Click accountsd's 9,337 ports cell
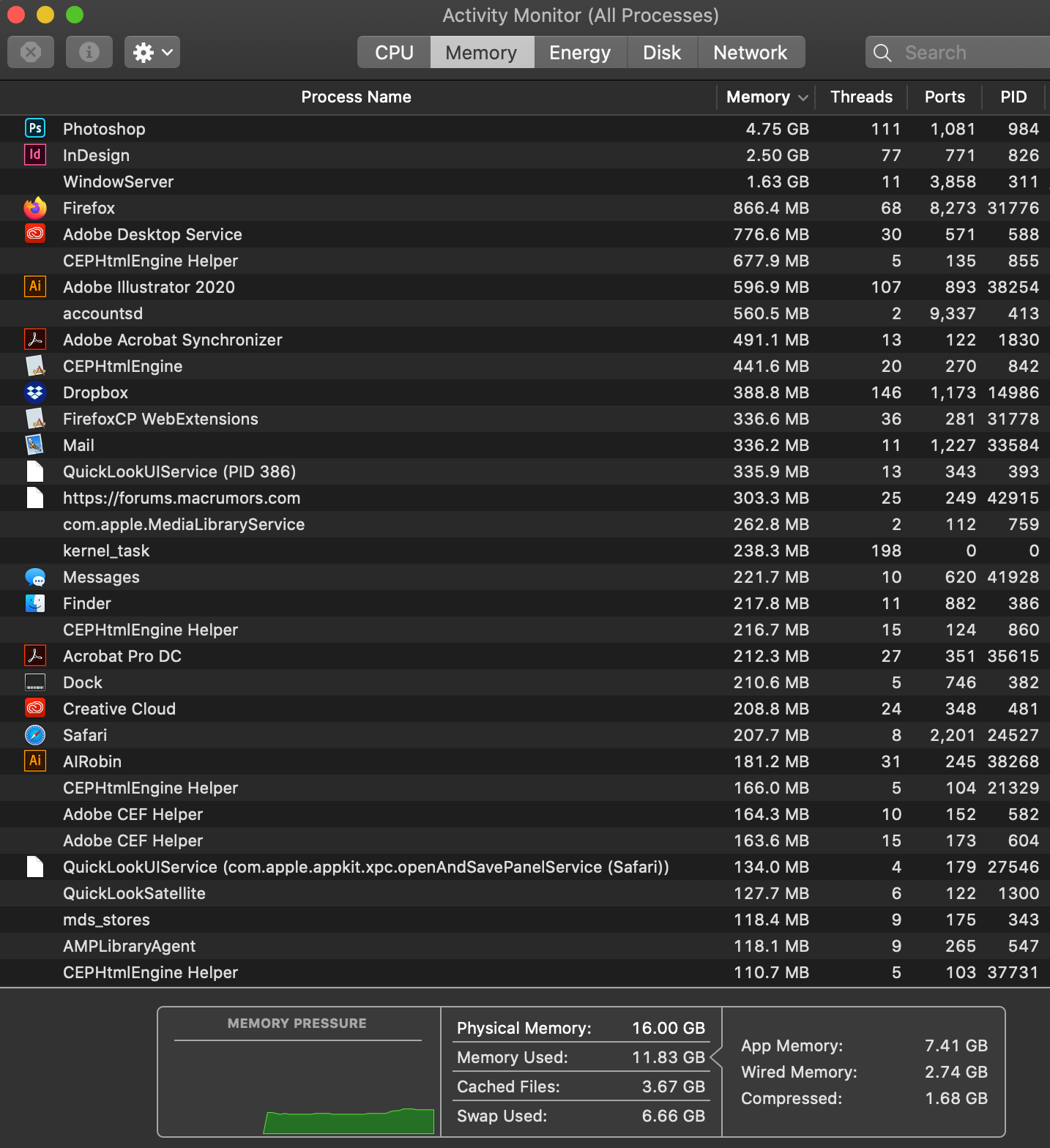 [x=953, y=313]
